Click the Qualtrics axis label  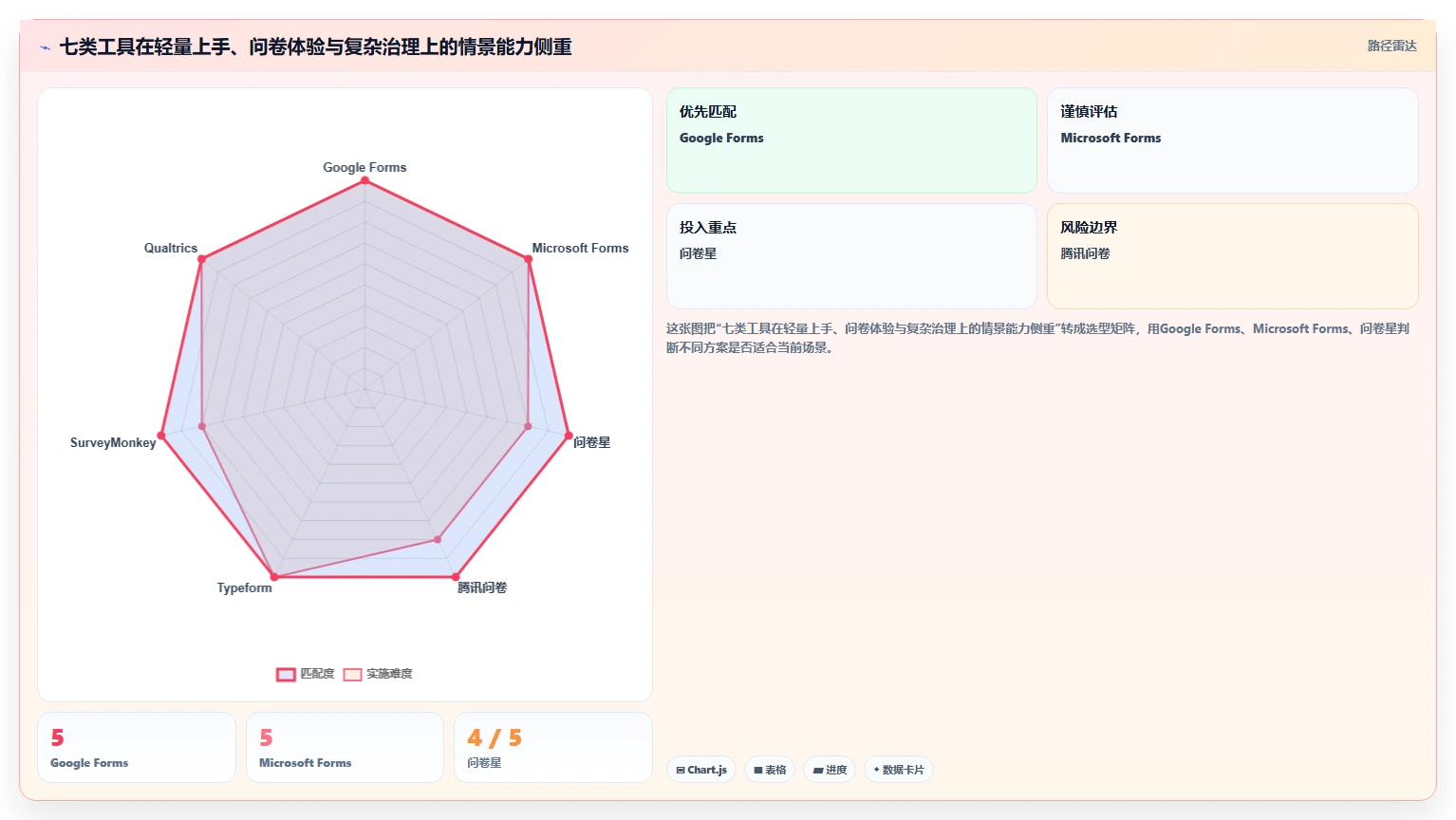pyautogui.click(x=171, y=248)
